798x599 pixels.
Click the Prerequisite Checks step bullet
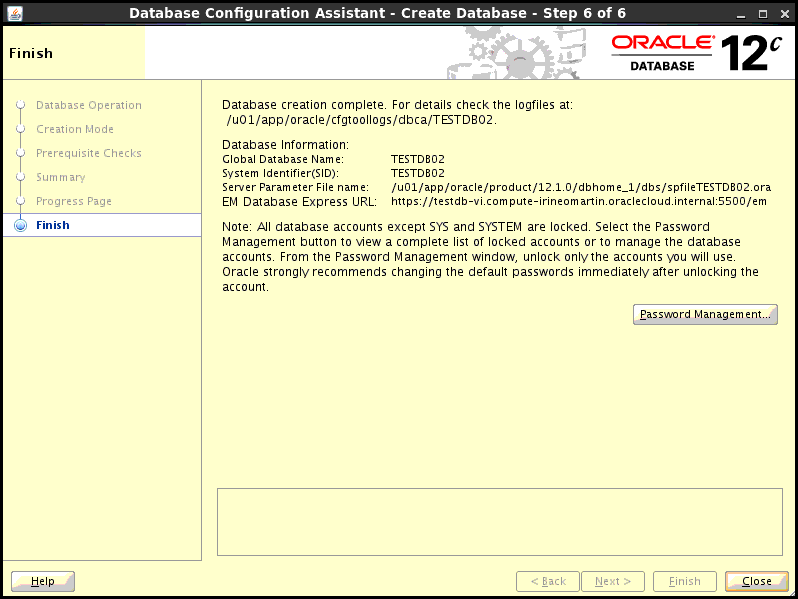20,153
